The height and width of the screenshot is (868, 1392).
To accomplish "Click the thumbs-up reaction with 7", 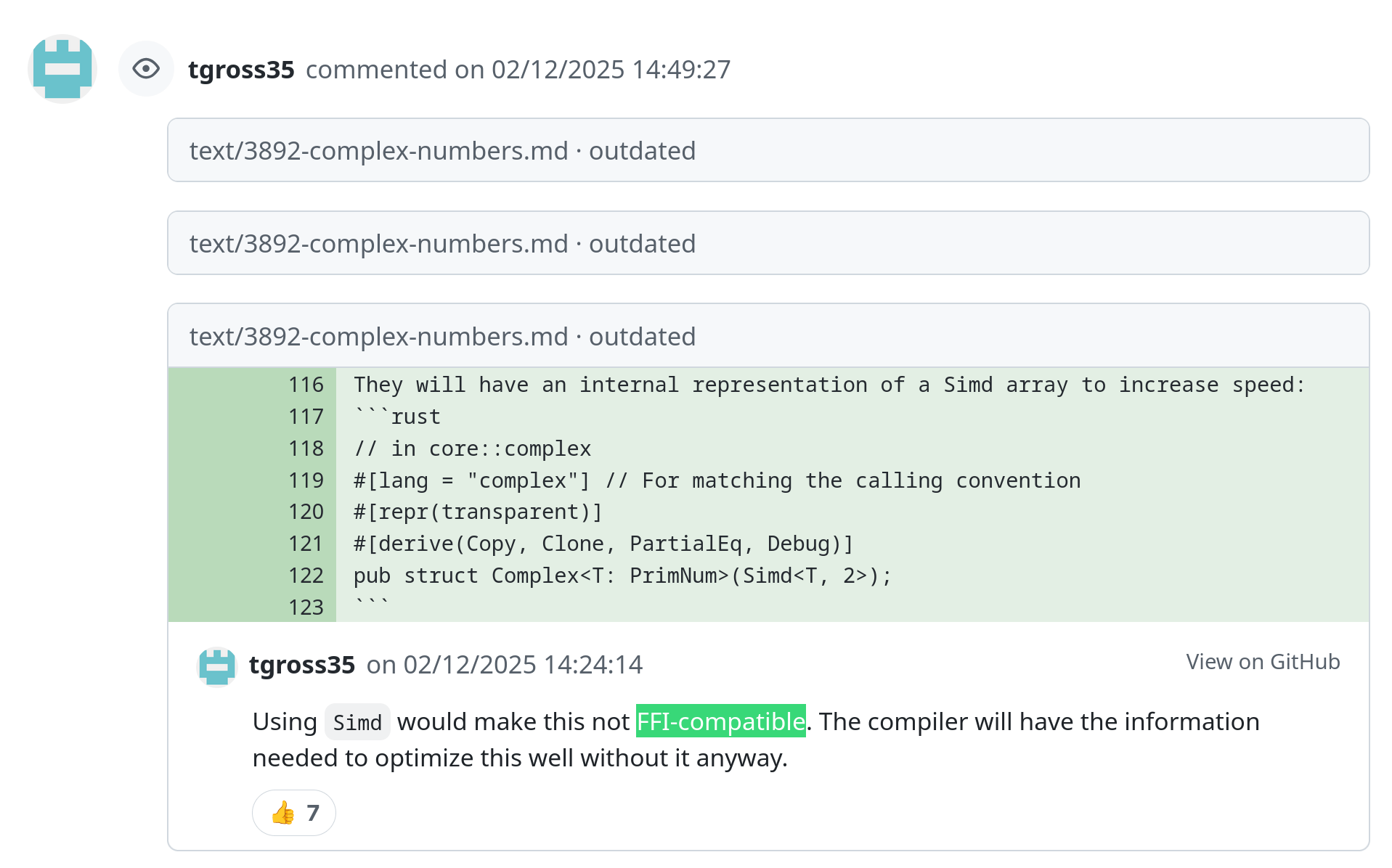I will point(294,813).
